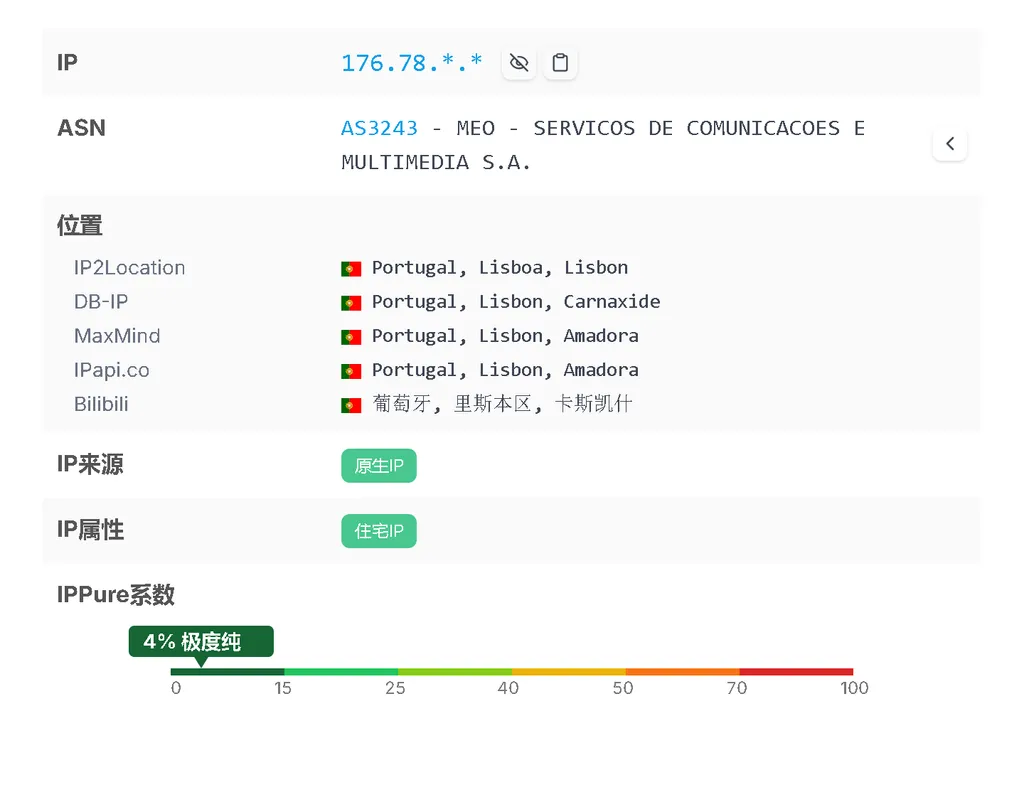Open the AS3243 ASN link
This screenshot has height=792, width=1024.
tap(379, 128)
